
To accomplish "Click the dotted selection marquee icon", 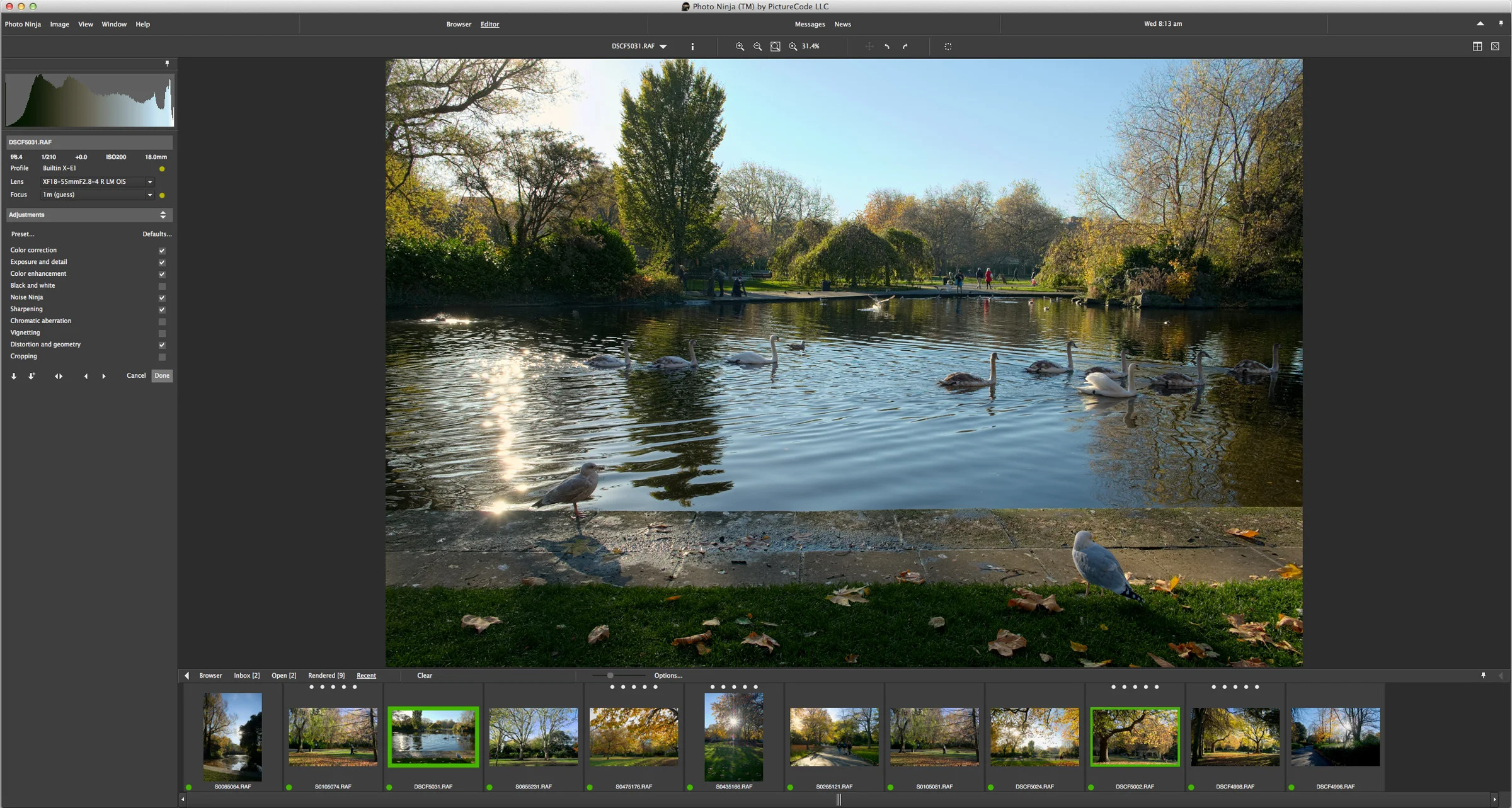I will pos(948,47).
